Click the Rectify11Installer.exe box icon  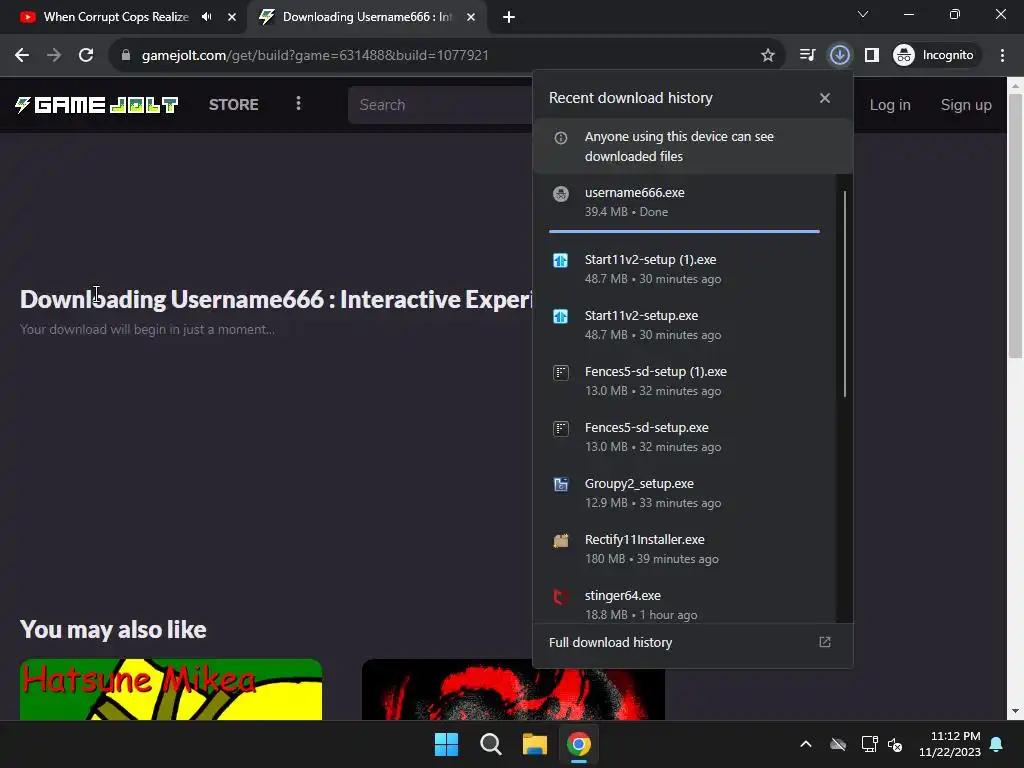561,541
